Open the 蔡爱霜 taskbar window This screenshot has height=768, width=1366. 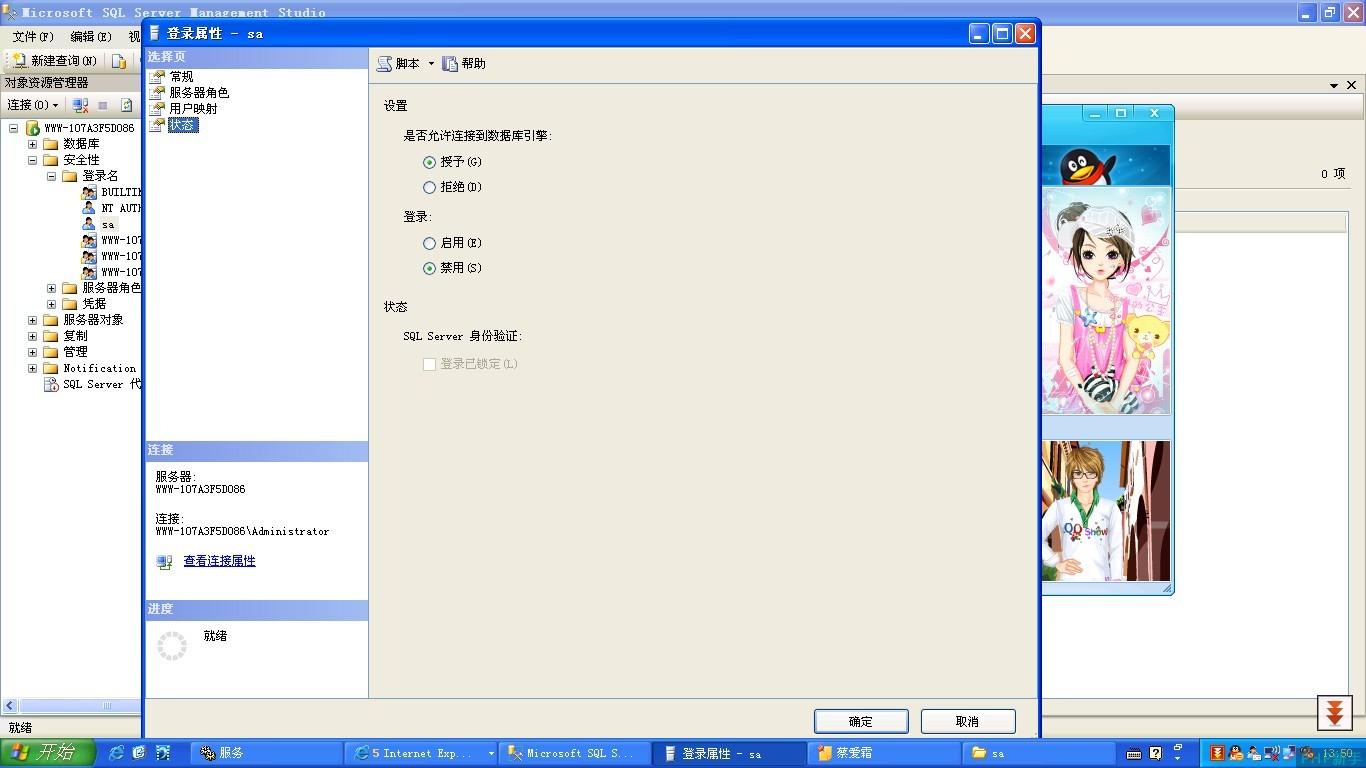(x=884, y=753)
